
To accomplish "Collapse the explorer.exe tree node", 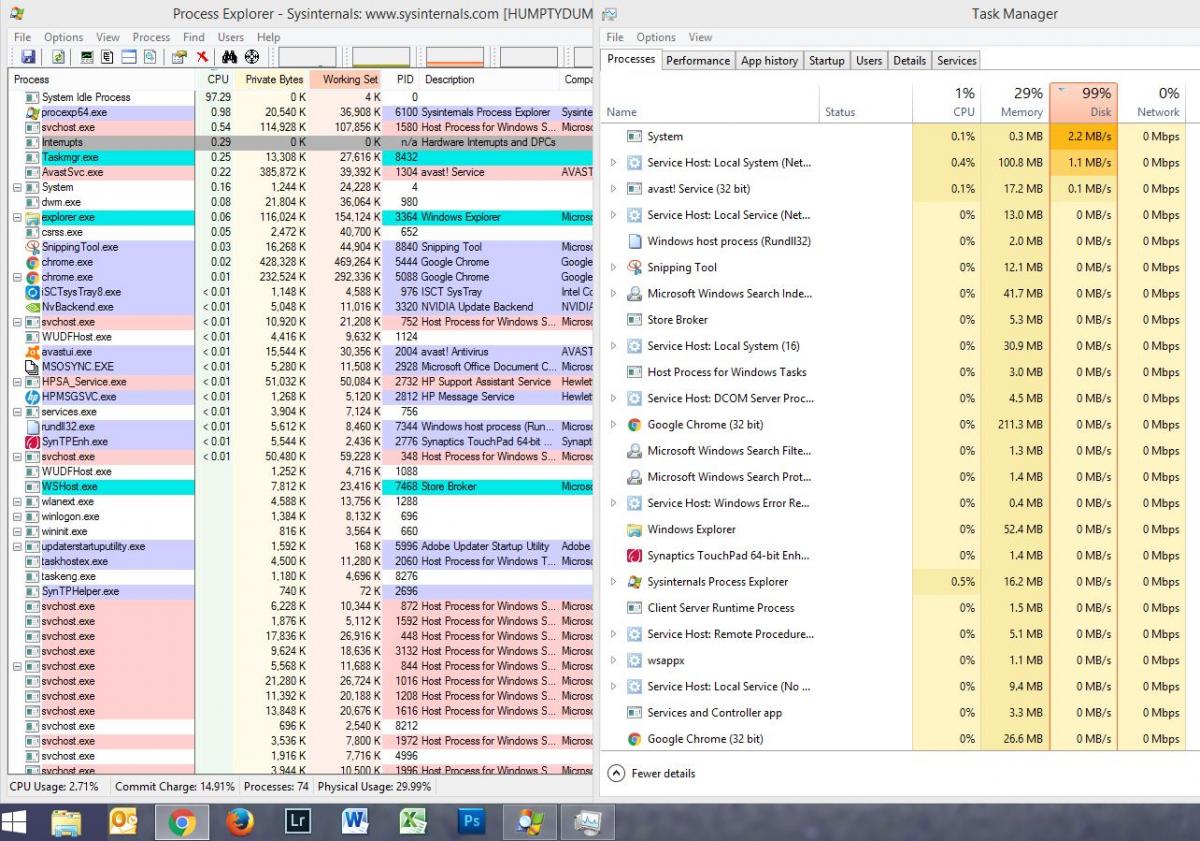I will tap(17, 217).
